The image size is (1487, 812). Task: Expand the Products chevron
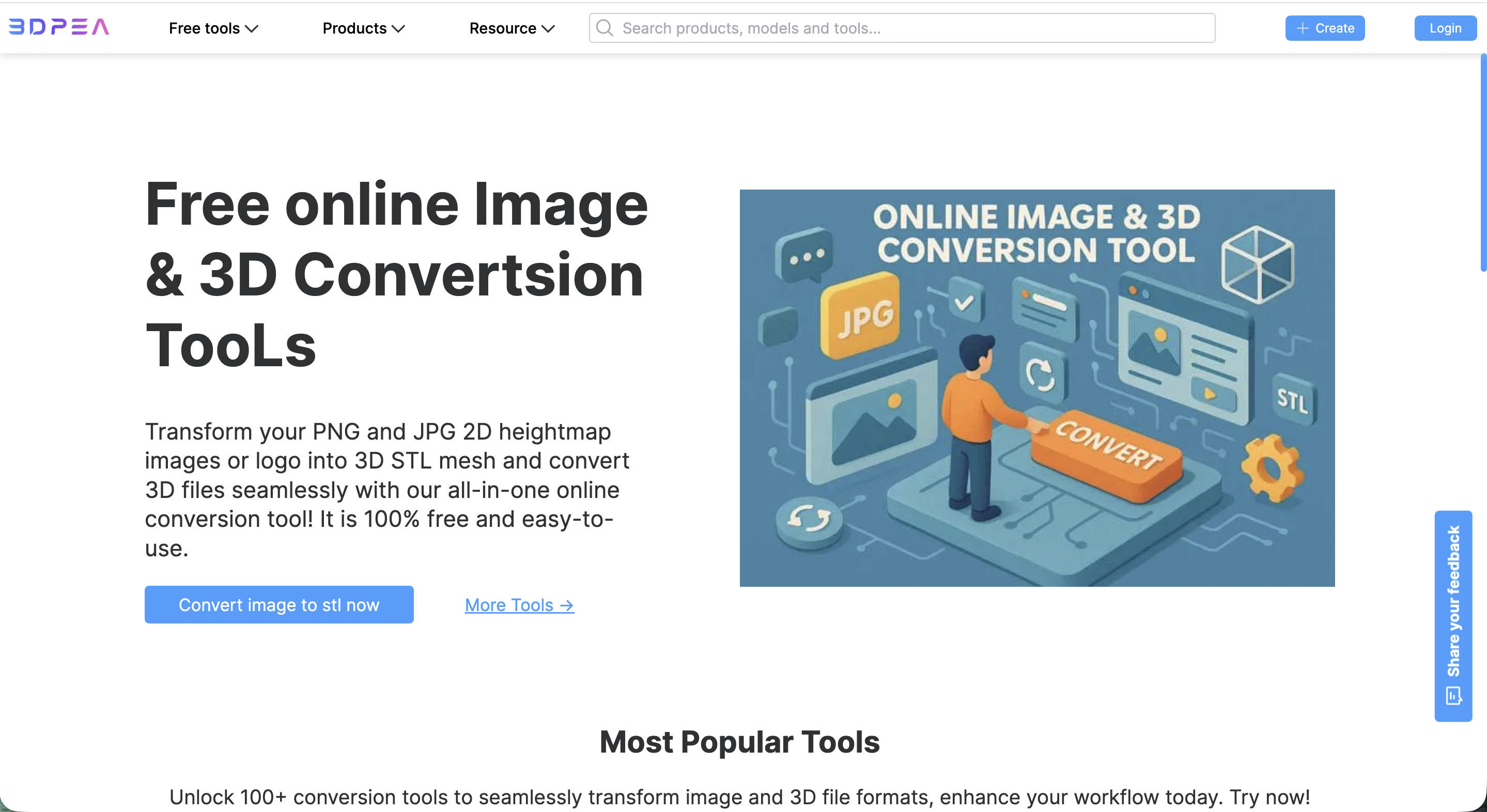[398, 28]
